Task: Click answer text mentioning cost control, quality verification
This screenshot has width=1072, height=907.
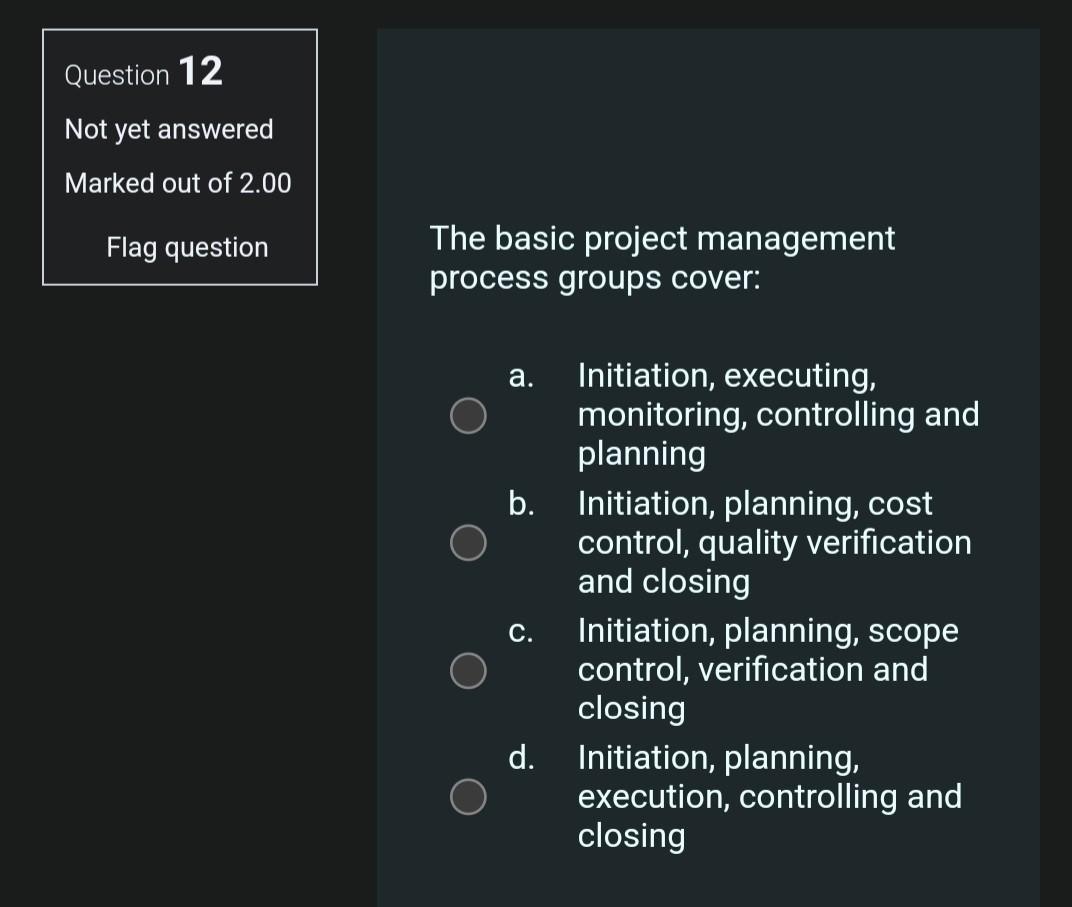Action: [774, 542]
